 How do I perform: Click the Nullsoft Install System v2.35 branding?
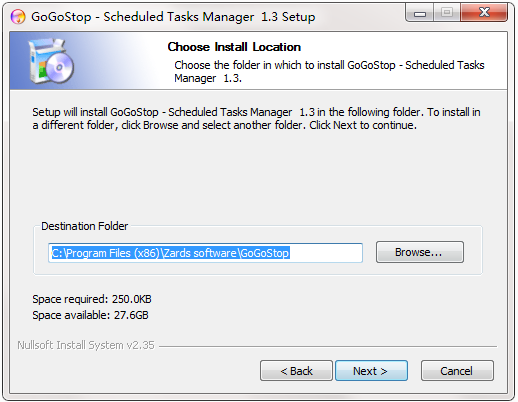86,345
